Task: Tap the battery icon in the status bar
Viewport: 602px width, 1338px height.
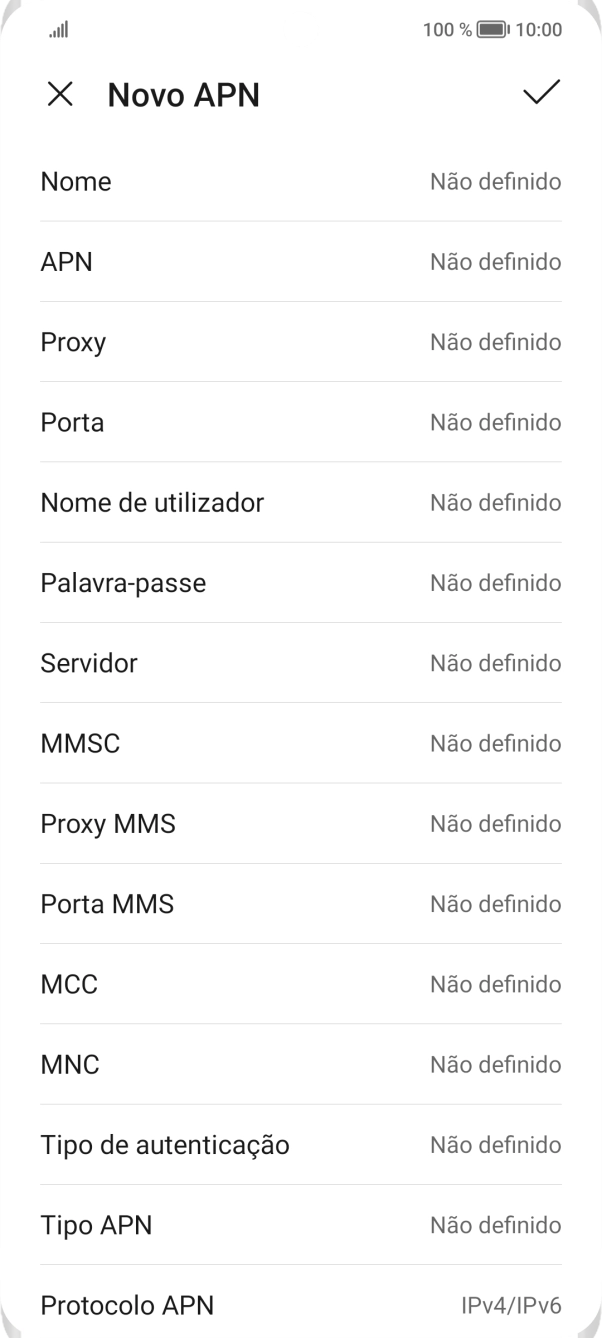Action: (x=489, y=29)
